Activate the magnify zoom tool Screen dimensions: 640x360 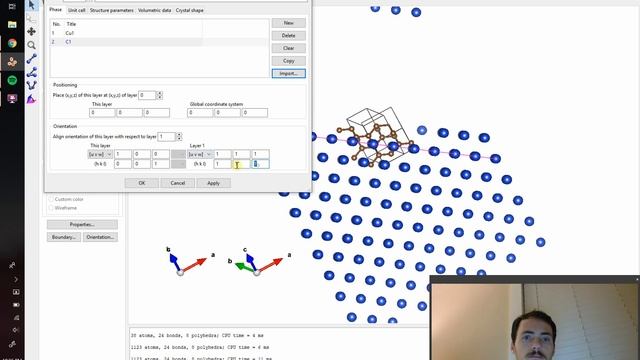pyautogui.click(x=31, y=45)
